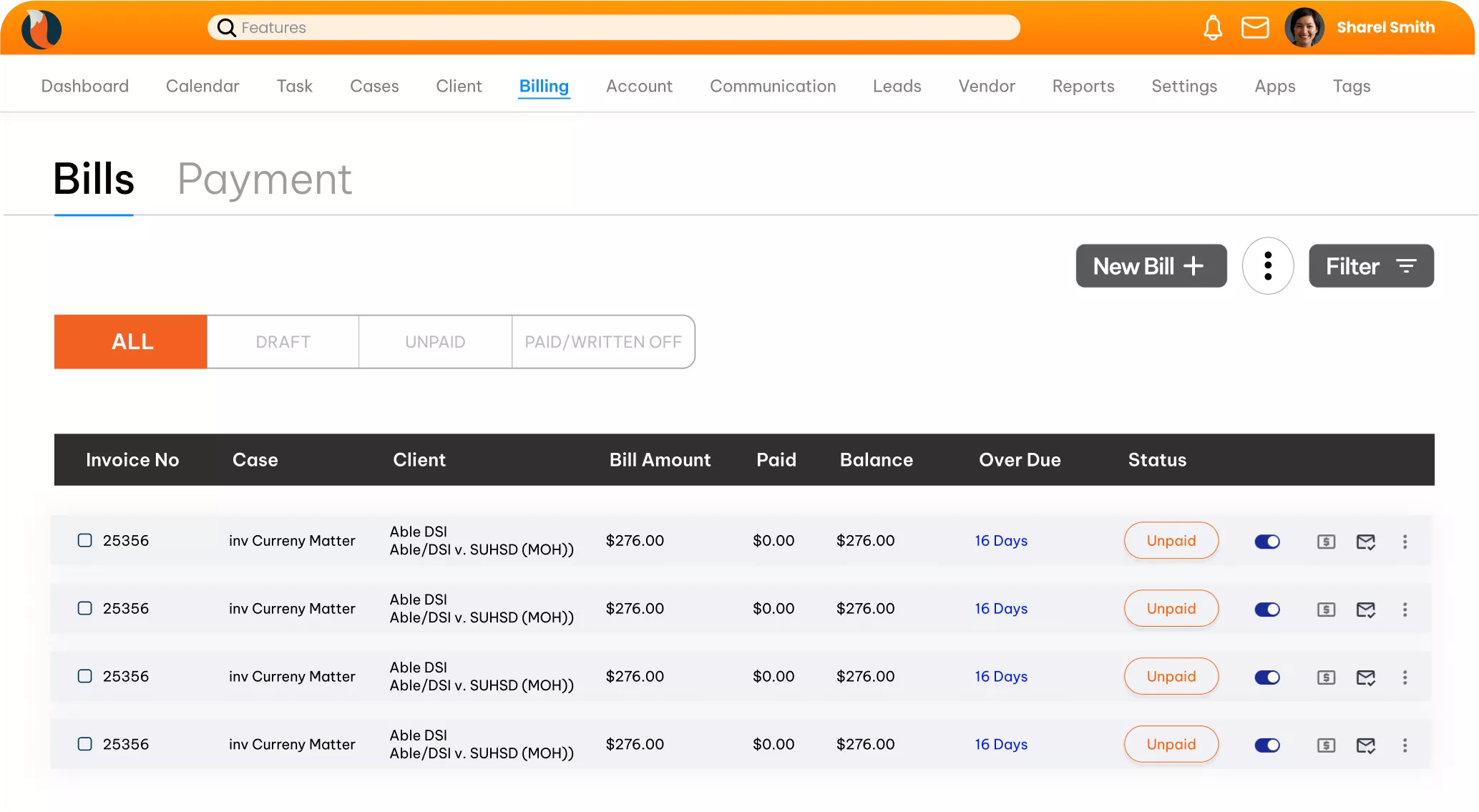1479x812 pixels.
Task: Open the Cases menu item
Action: click(374, 87)
